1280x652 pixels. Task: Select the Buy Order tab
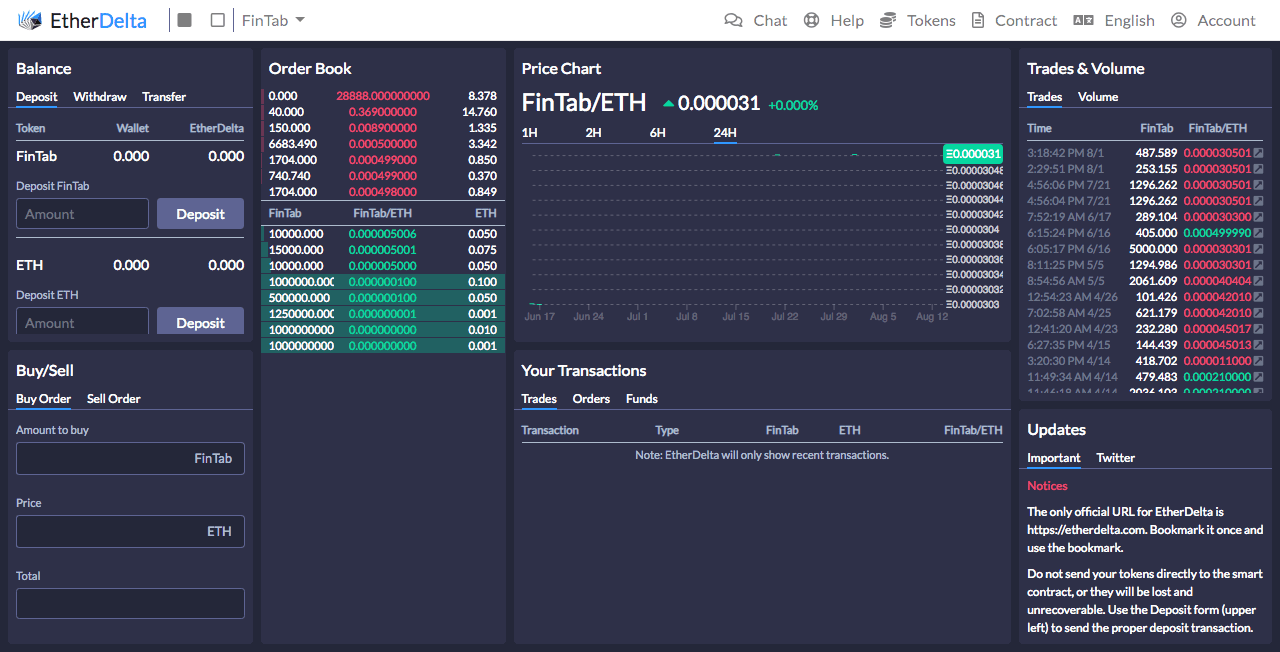[x=43, y=399]
